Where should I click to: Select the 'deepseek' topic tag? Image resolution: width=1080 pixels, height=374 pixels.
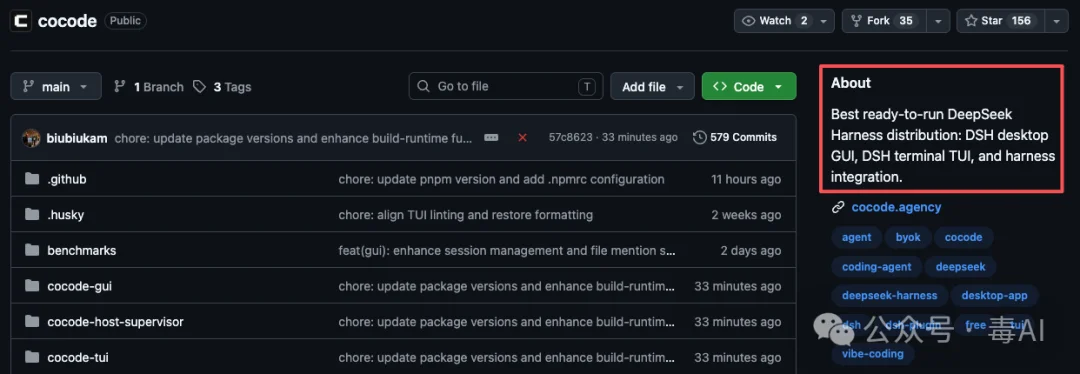coord(960,267)
